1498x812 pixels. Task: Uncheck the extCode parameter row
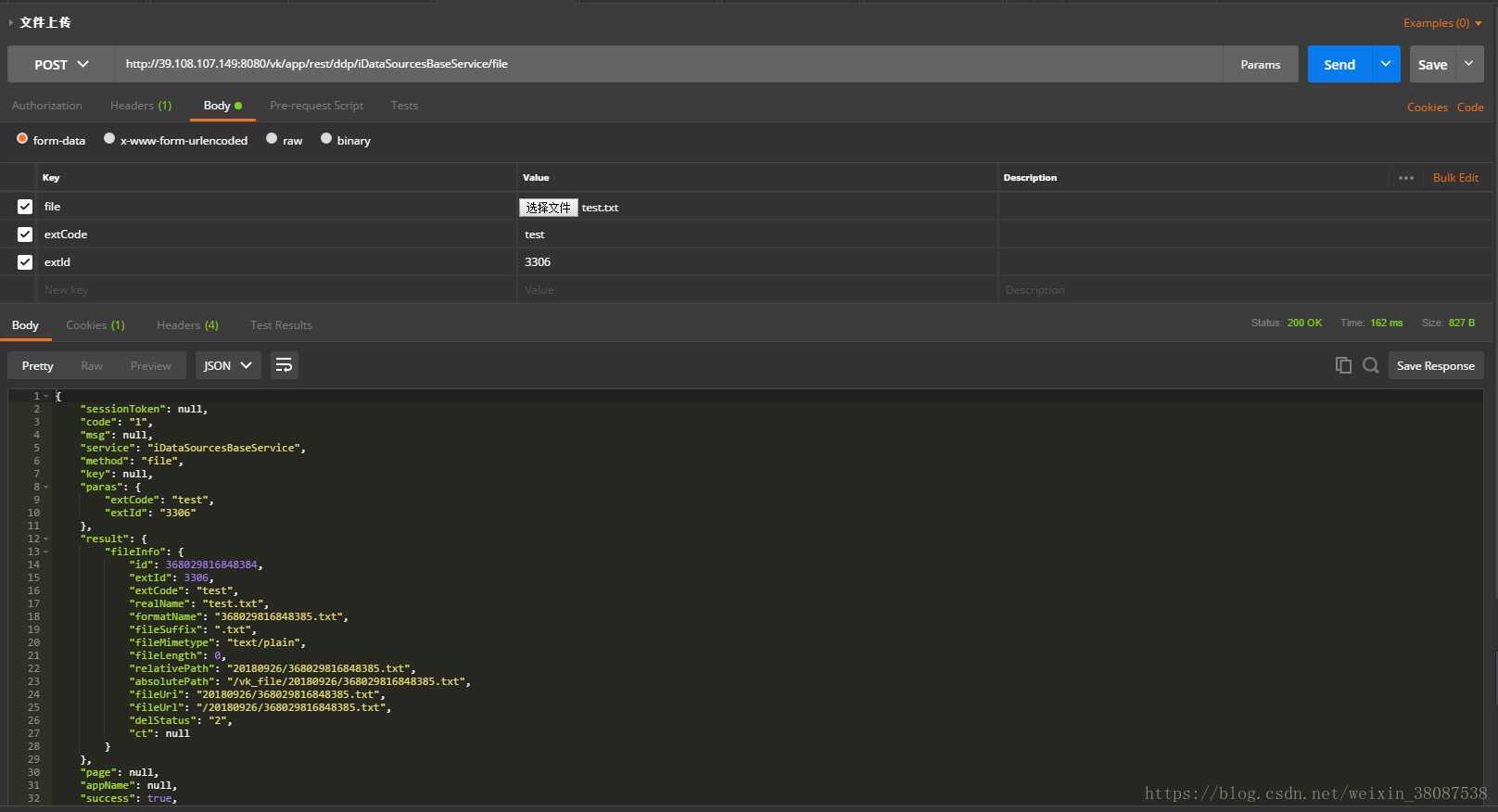click(25, 235)
